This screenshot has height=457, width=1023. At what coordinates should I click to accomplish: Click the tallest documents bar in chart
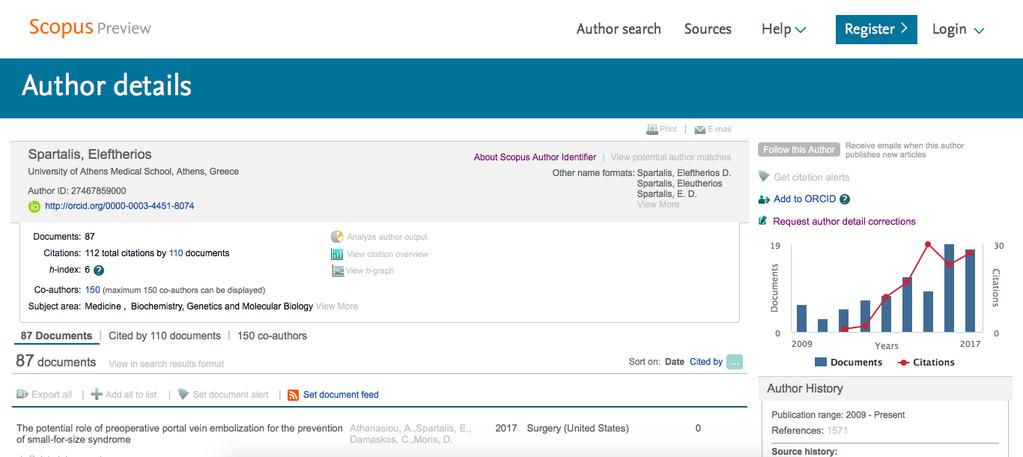tap(949, 288)
